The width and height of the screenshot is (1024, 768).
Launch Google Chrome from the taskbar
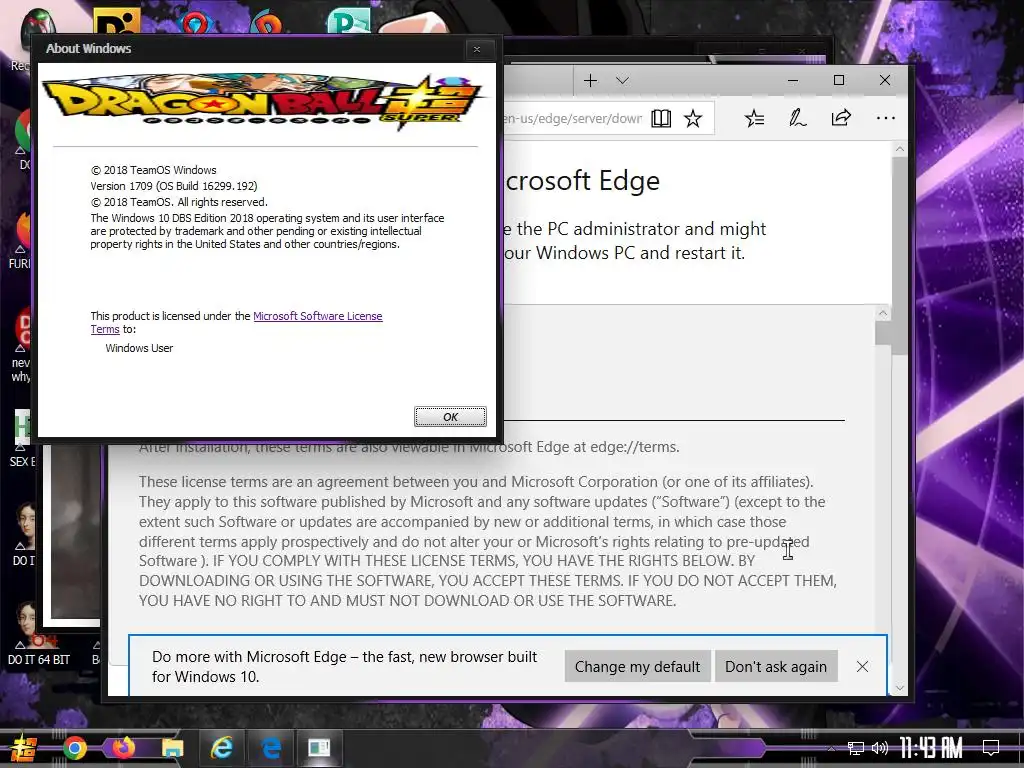pyautogui.click(x=75, y=748)
